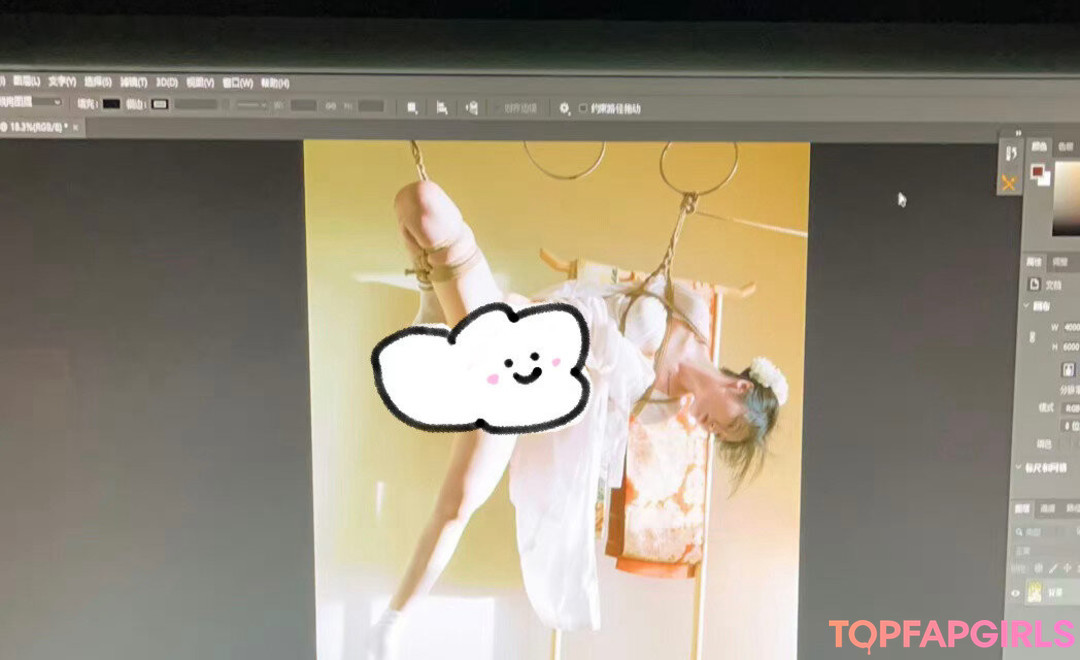Open the Window(W) menu

click(237, 83)
